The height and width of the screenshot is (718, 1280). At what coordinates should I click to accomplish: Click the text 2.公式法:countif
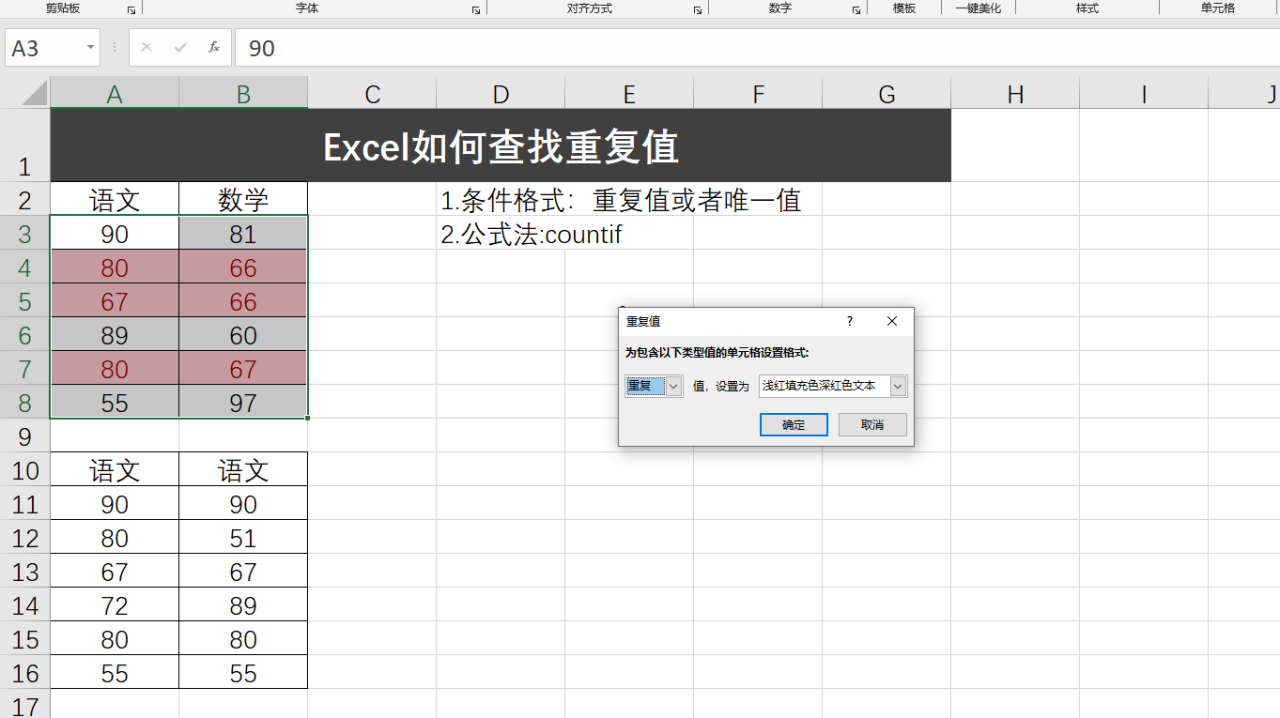click(531, 235)
